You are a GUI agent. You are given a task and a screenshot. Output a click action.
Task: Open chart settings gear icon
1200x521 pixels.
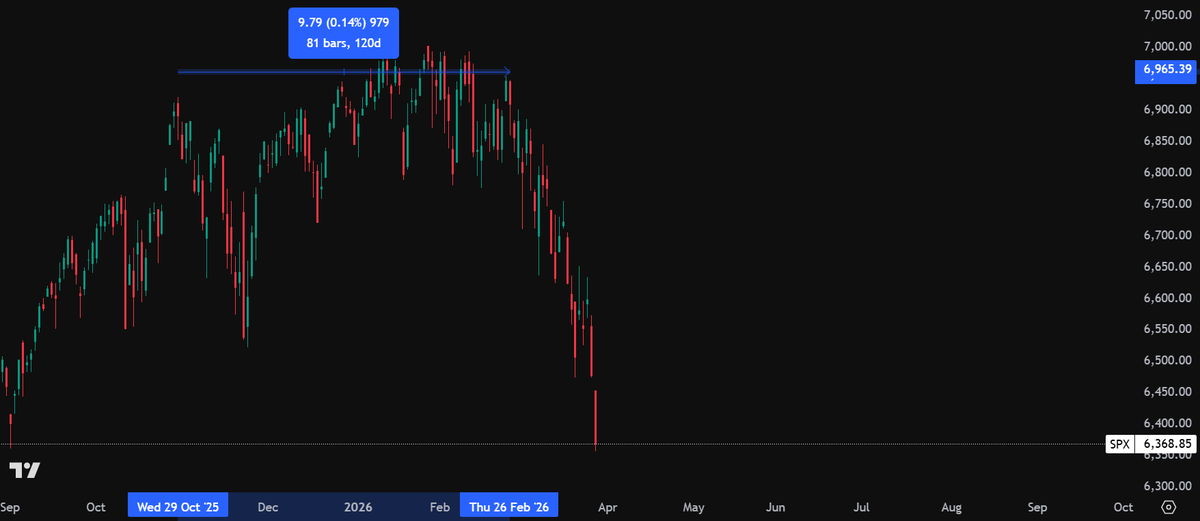click(x=1167, y=507)
